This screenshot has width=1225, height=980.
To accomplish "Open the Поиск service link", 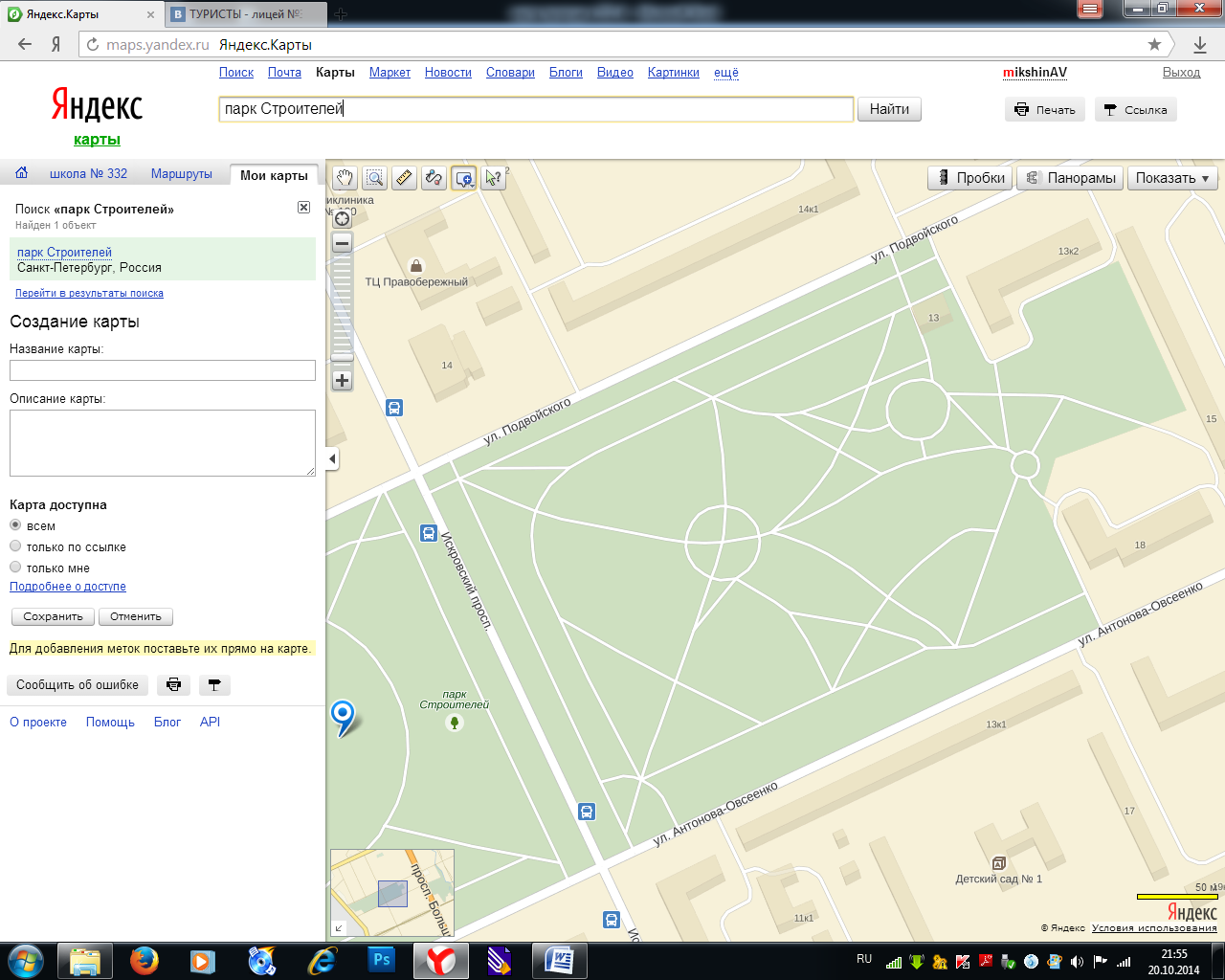I will click(x=236, y=73).
